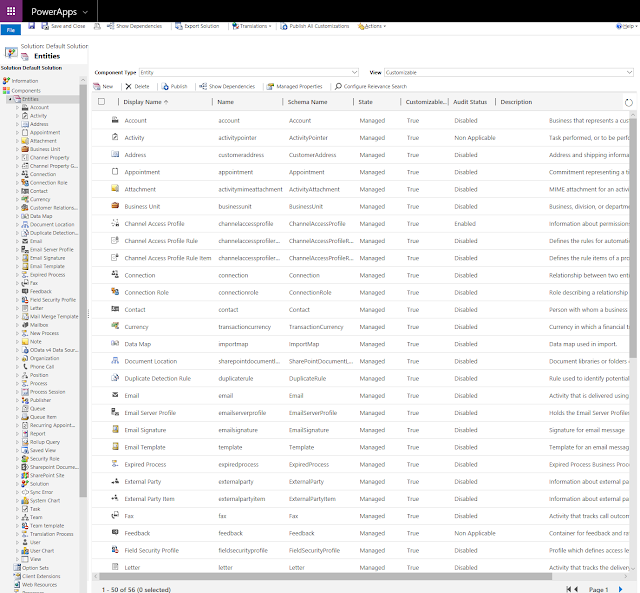Viewport: 640px width, 593px height.
Task: Click Publish All Customizations
Action: pyautogui.click(x=315, y=26)
